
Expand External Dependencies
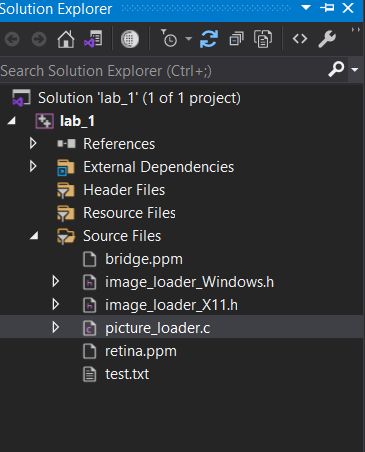point(33,166)
